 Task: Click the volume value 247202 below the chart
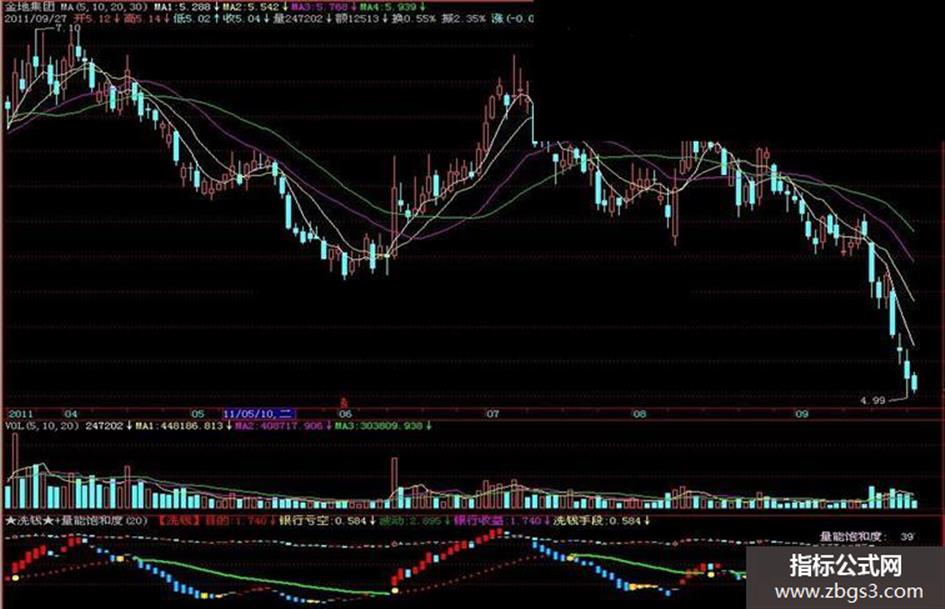pos(104,426)
